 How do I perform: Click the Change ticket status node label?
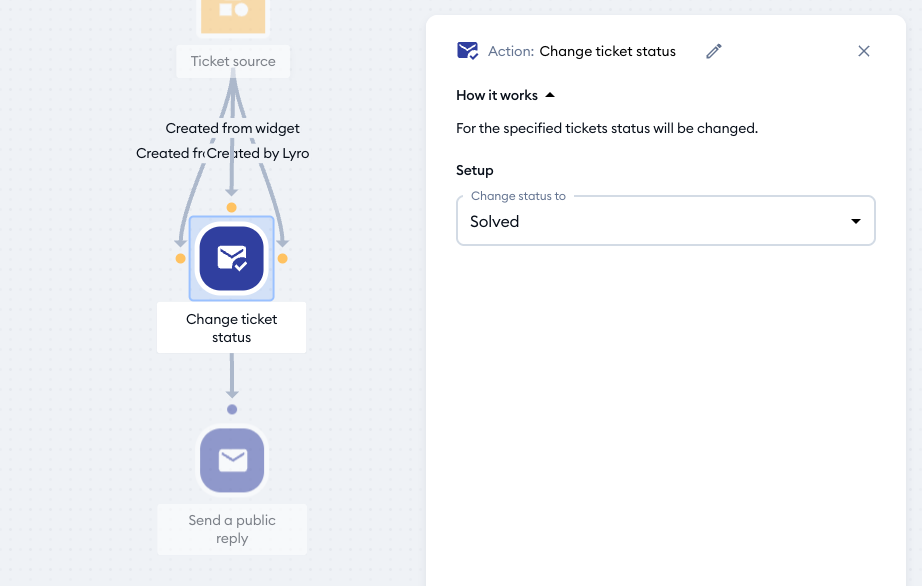tap(232, 328)
